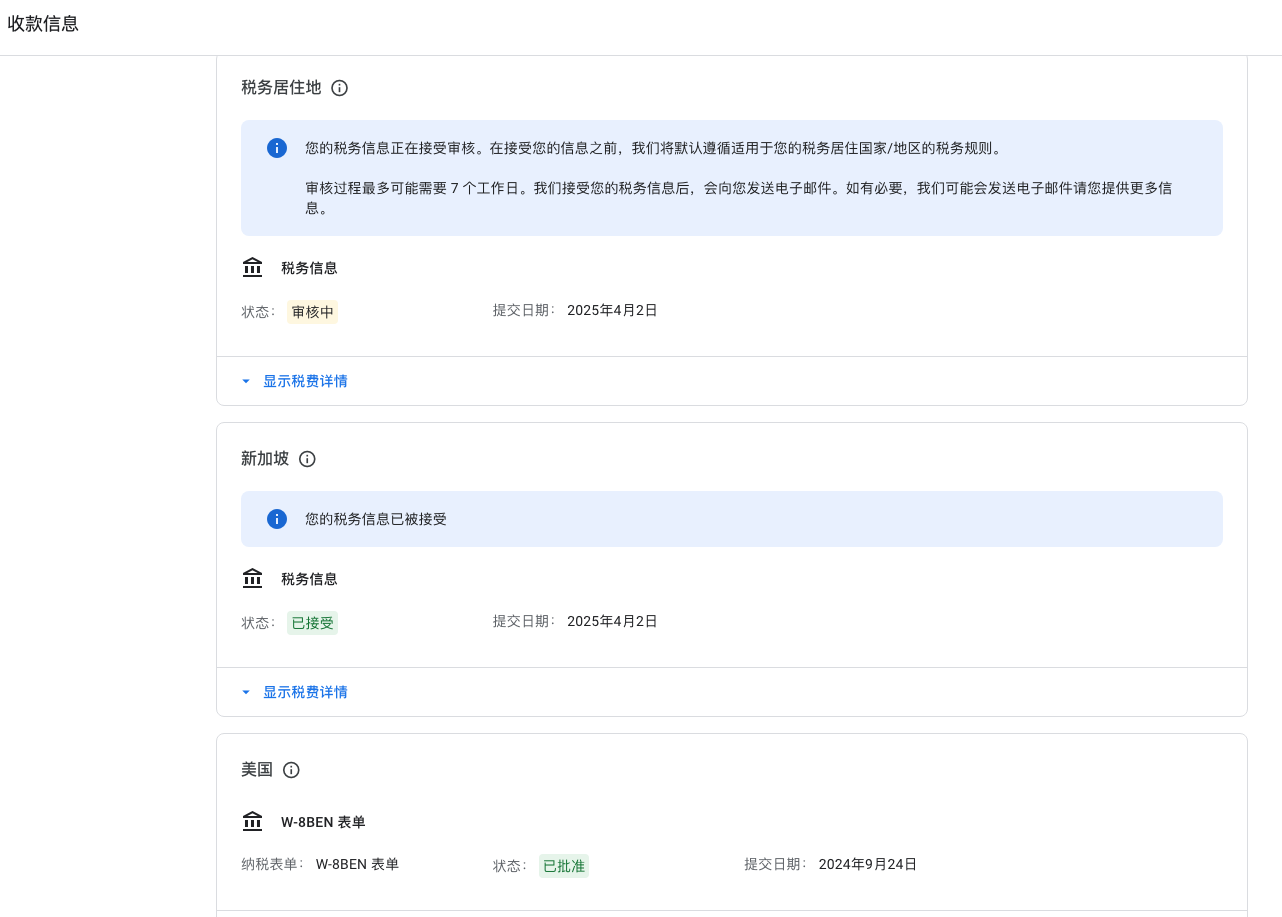Screen dimensions: 1282x917
Task: Collapse the Singapore 显示税费详情 disclosure arrow
Action: (245, 692)
